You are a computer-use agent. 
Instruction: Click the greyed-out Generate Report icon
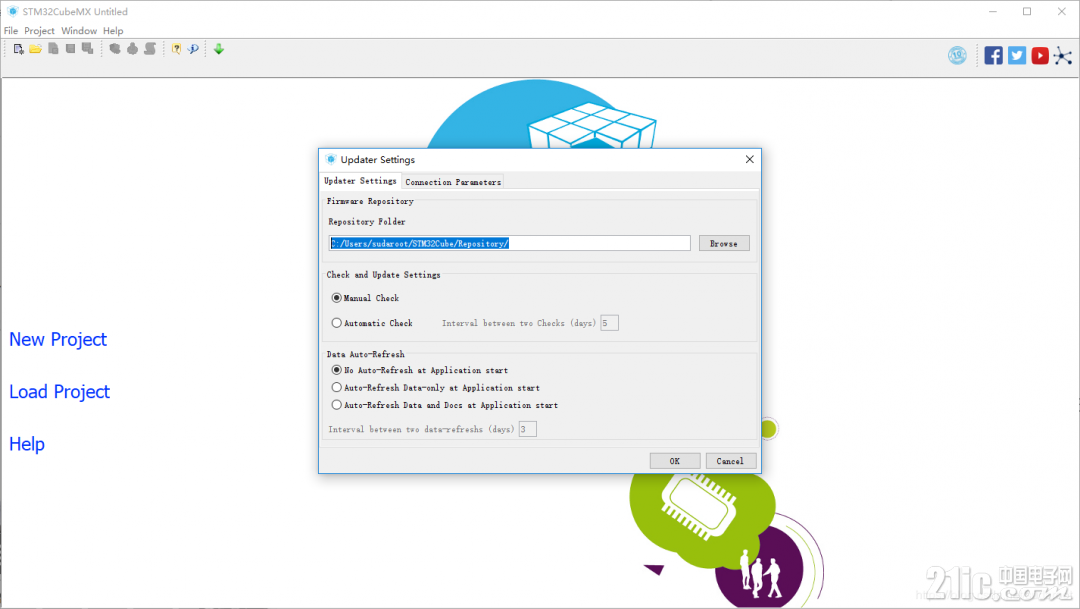click(x=115, y=49)
